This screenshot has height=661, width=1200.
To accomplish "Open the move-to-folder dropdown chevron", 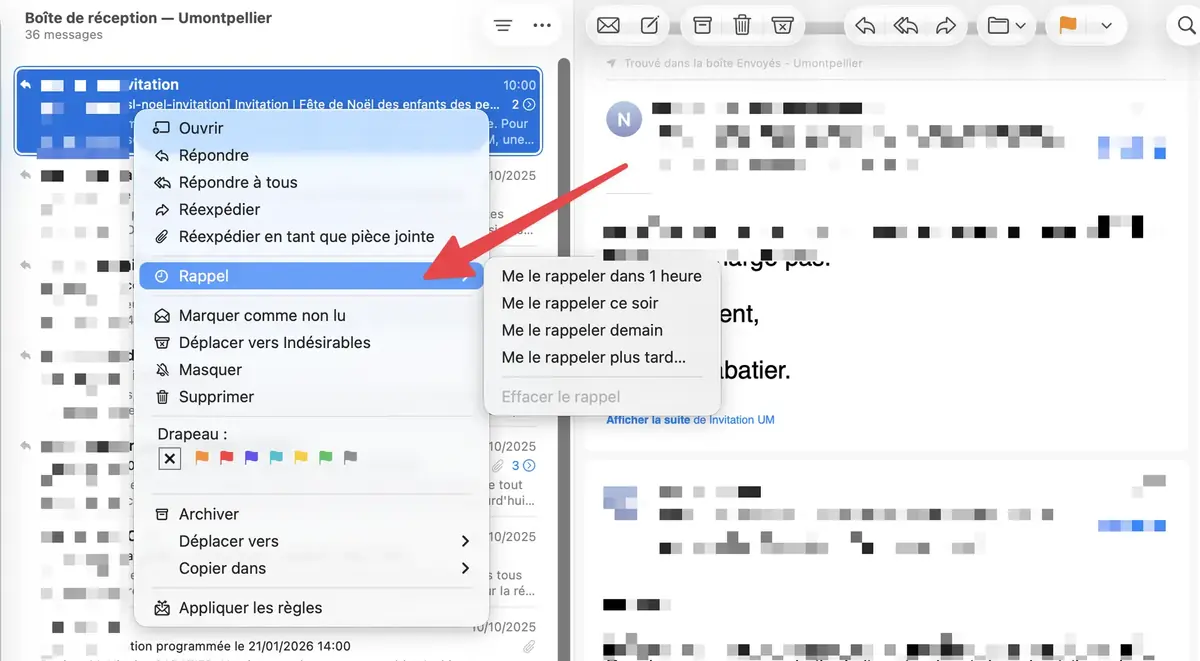I will 1021,24.
